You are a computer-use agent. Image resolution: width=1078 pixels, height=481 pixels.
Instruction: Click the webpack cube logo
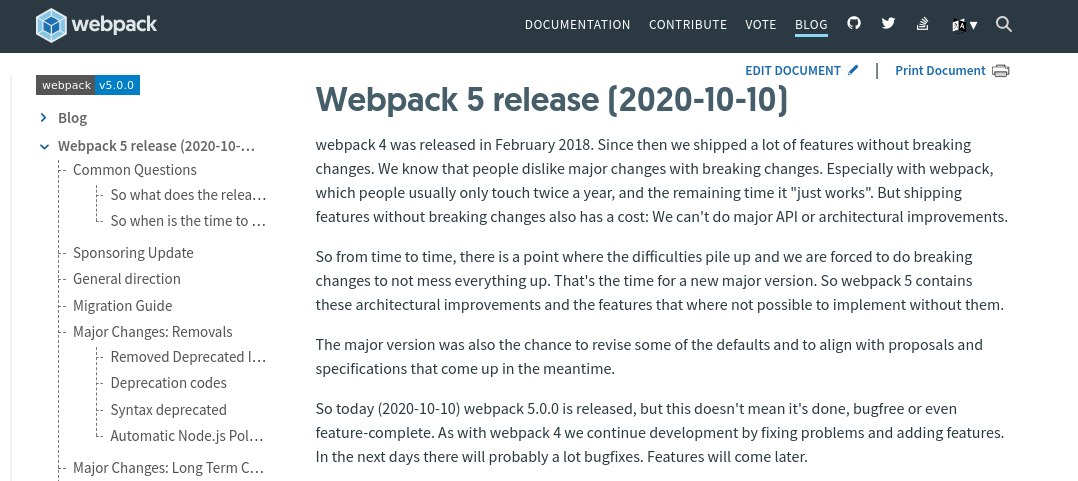[52, 25]
